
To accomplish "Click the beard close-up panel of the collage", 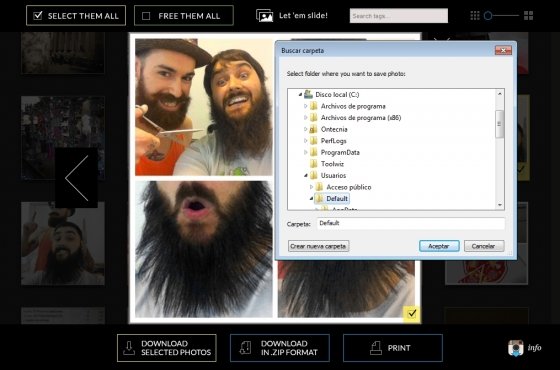I will click(x=204, y=249).
